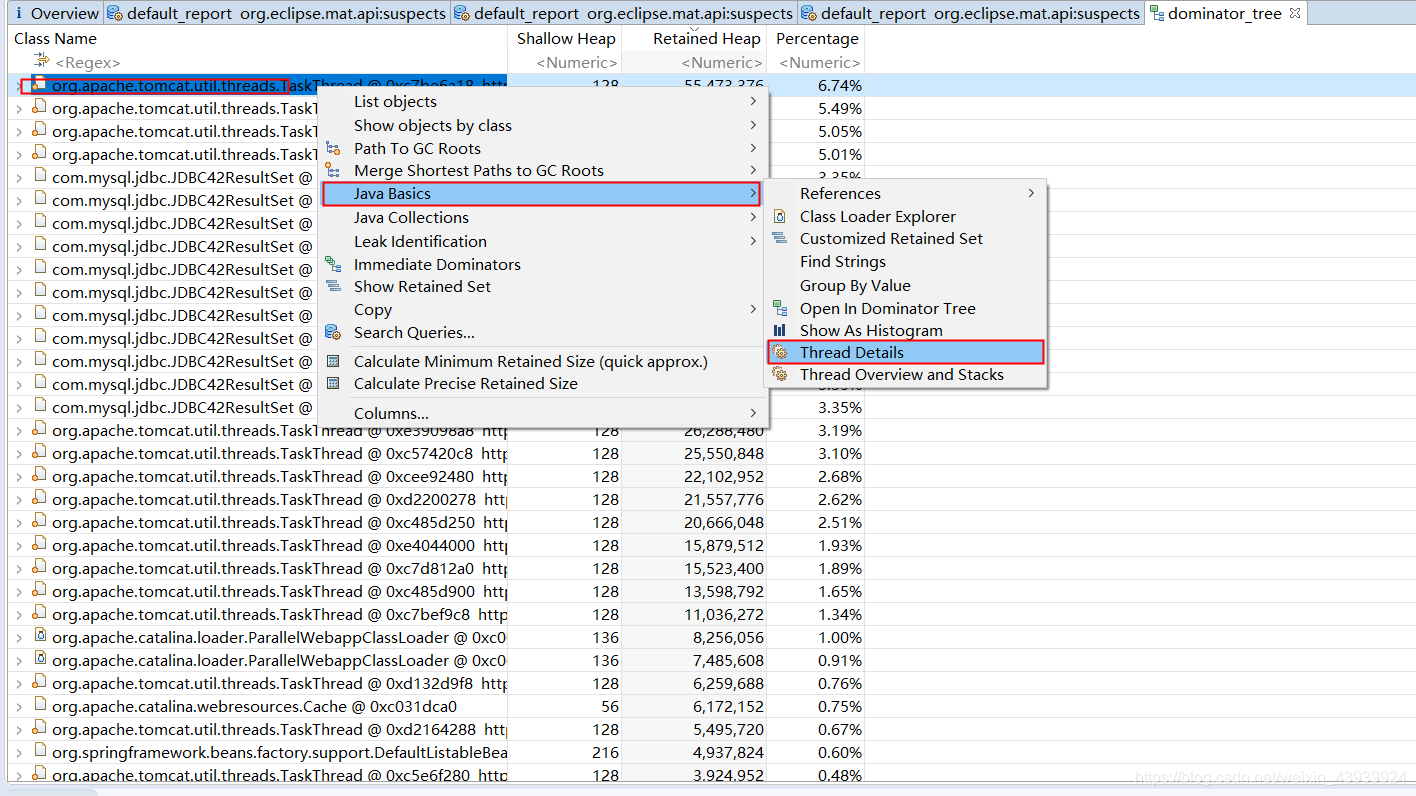The height and width of the screenshot is (796, 1416).
Task: Expand the TaskThread @ 0xd132d9f8 row
Action: pos(18,684)
